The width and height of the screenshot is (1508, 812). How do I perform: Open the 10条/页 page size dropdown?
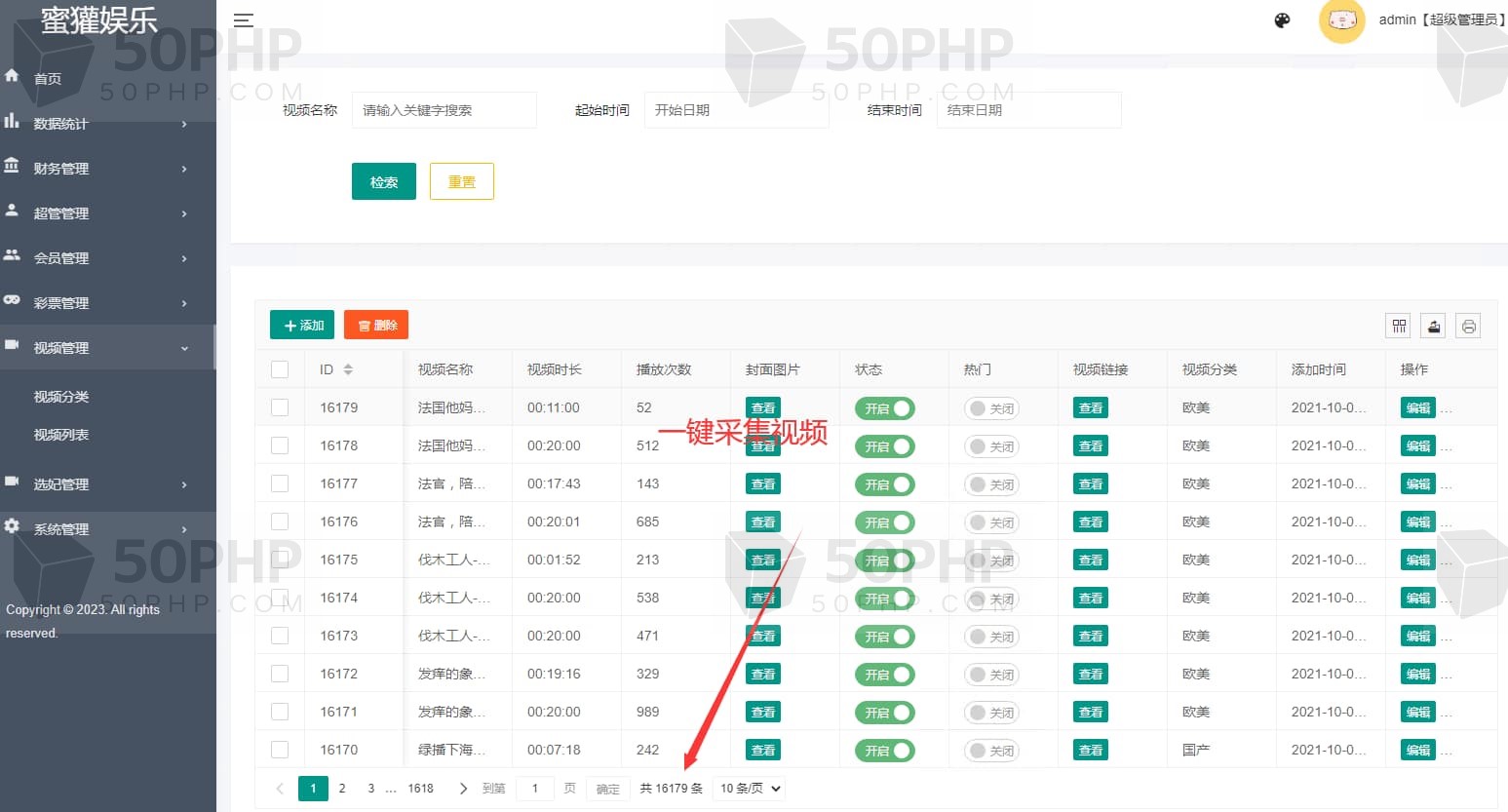(x=750, y=789)
